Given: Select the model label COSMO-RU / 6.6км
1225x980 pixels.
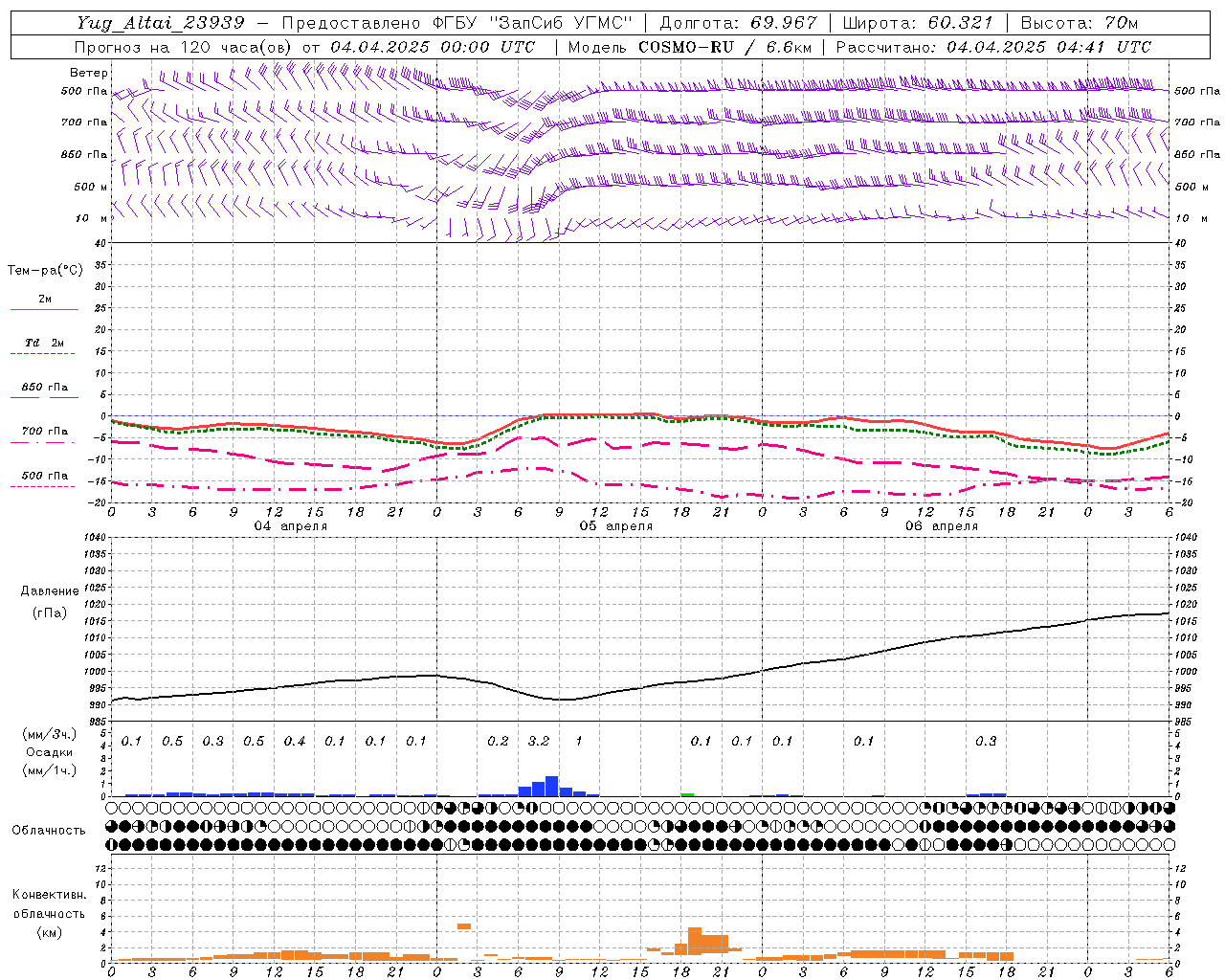Looking at the screenshot, I should click(725, 47).
